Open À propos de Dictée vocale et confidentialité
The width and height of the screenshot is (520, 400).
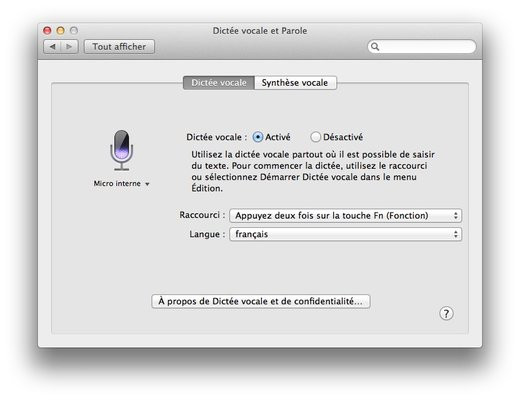coord(261,301)
